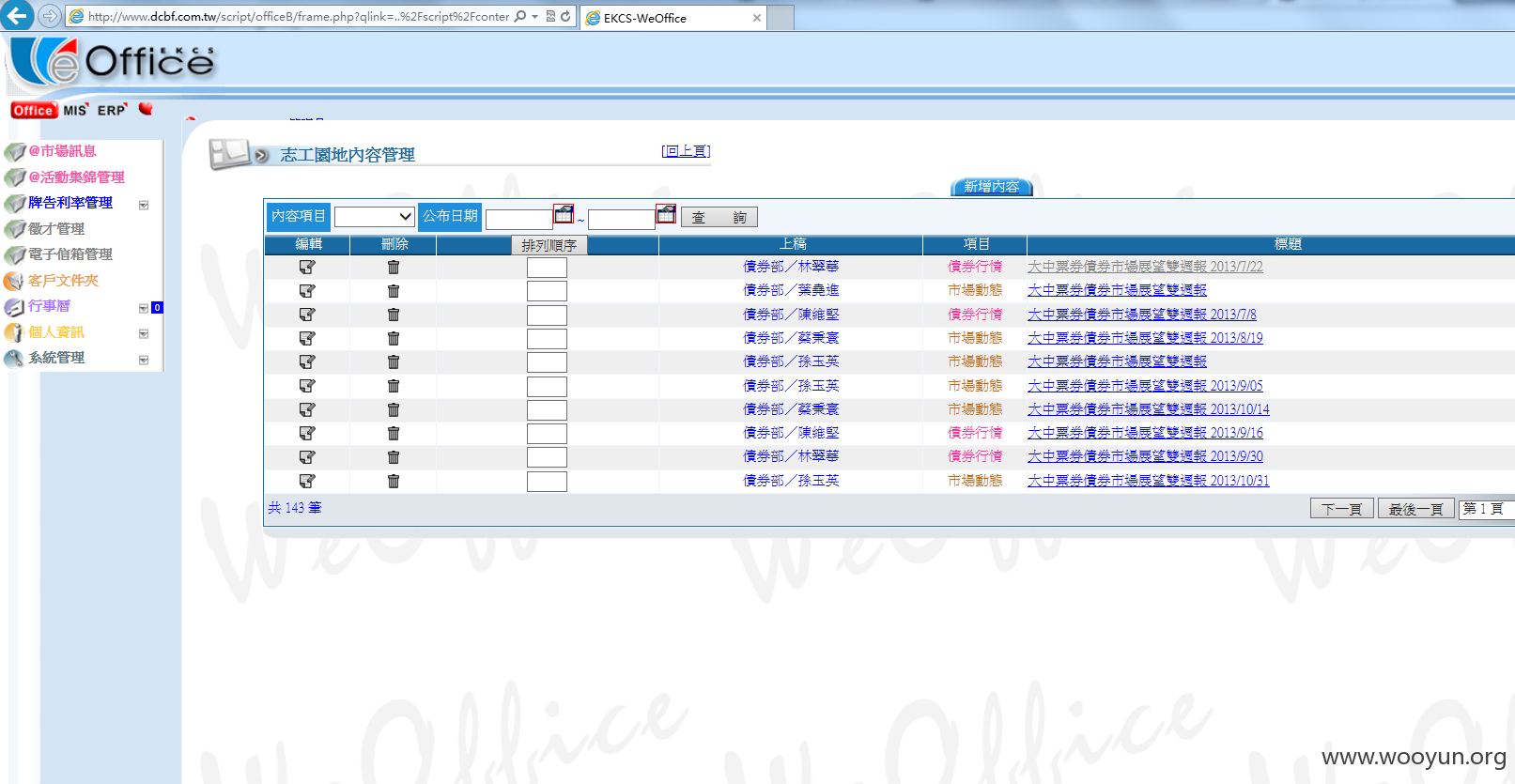Edit the report entry dated 2013/9/16

click(307, 433)
